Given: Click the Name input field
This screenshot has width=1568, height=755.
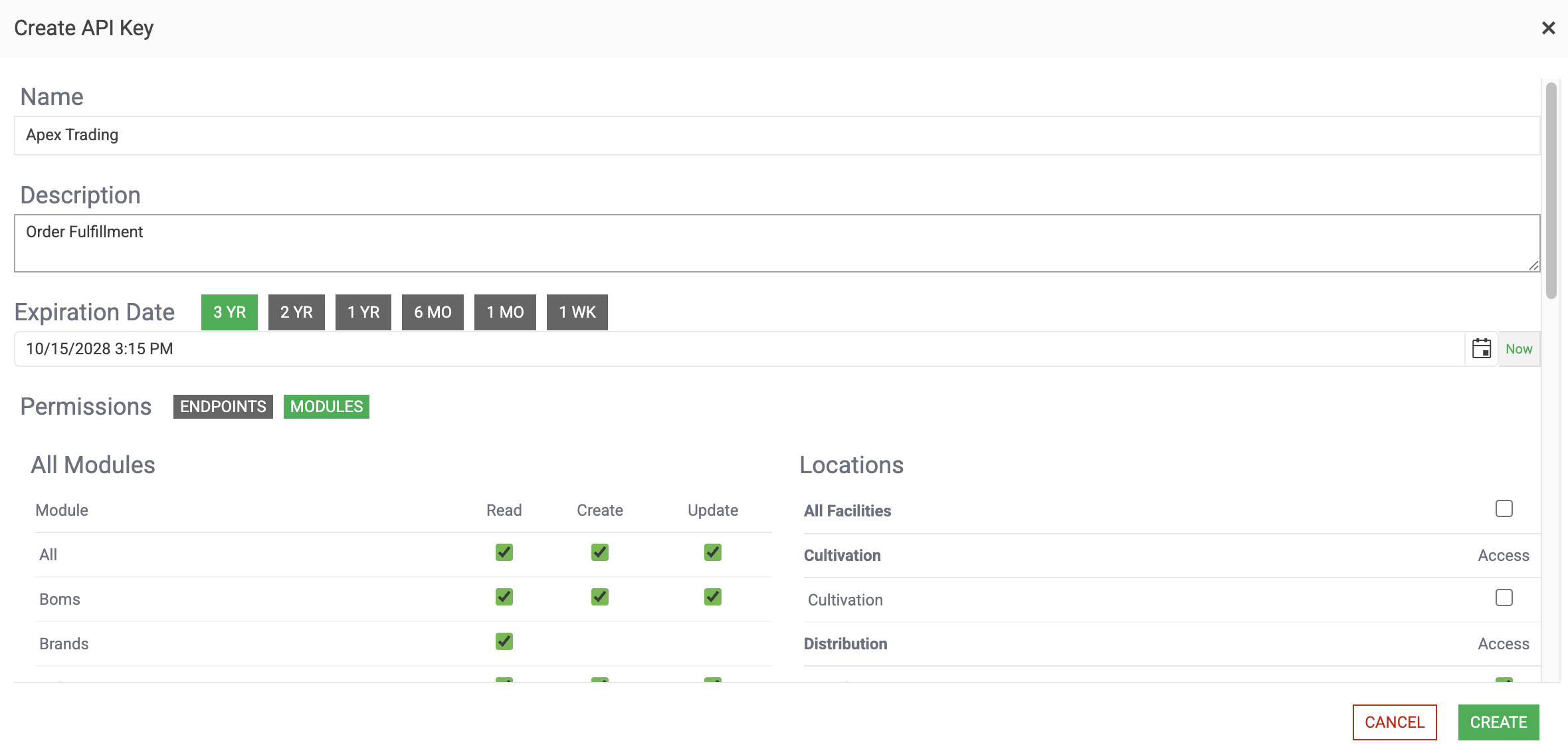Looking at the screenshot, I should coord(776,136).
